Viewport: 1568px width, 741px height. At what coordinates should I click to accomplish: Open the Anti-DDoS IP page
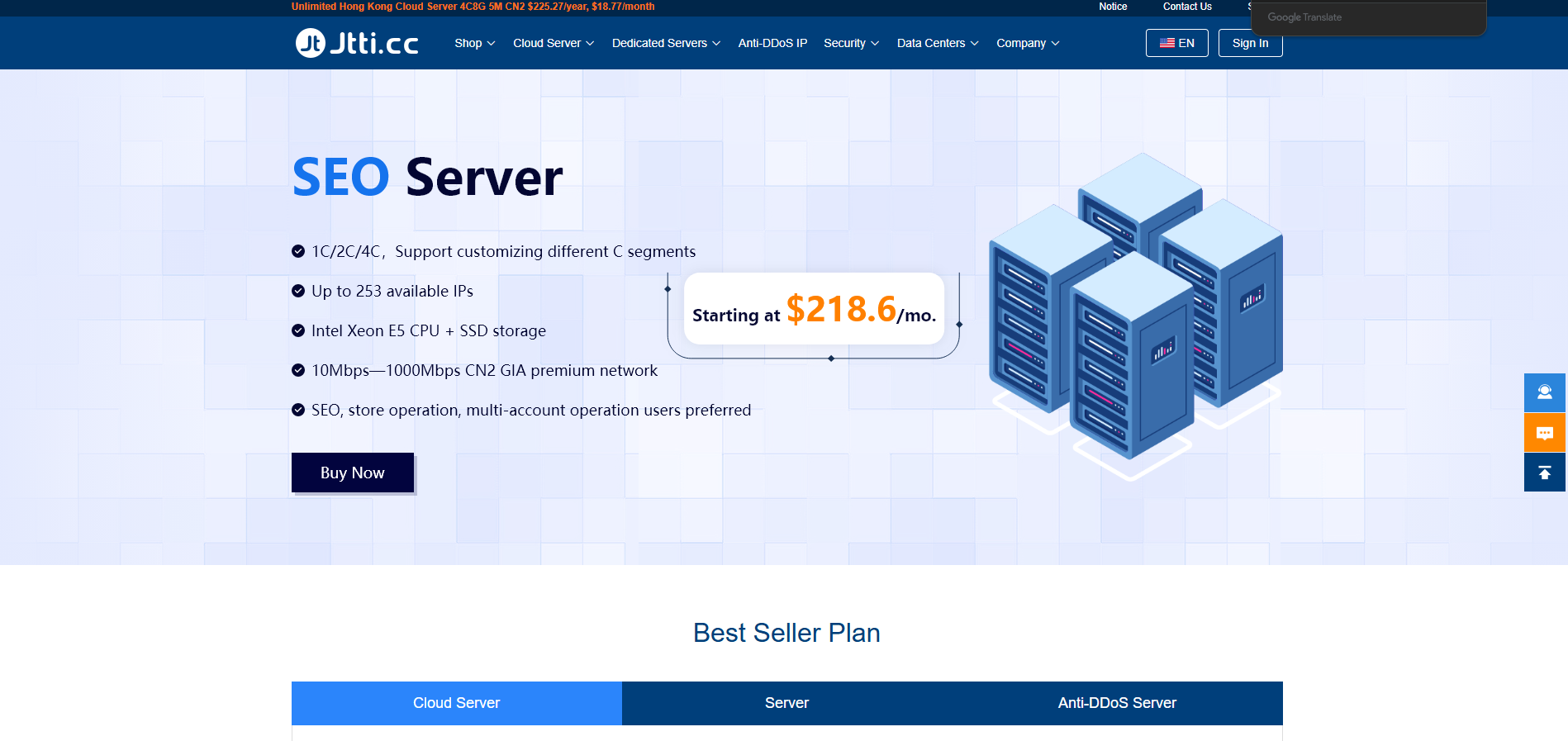click(x=772, y=43)
